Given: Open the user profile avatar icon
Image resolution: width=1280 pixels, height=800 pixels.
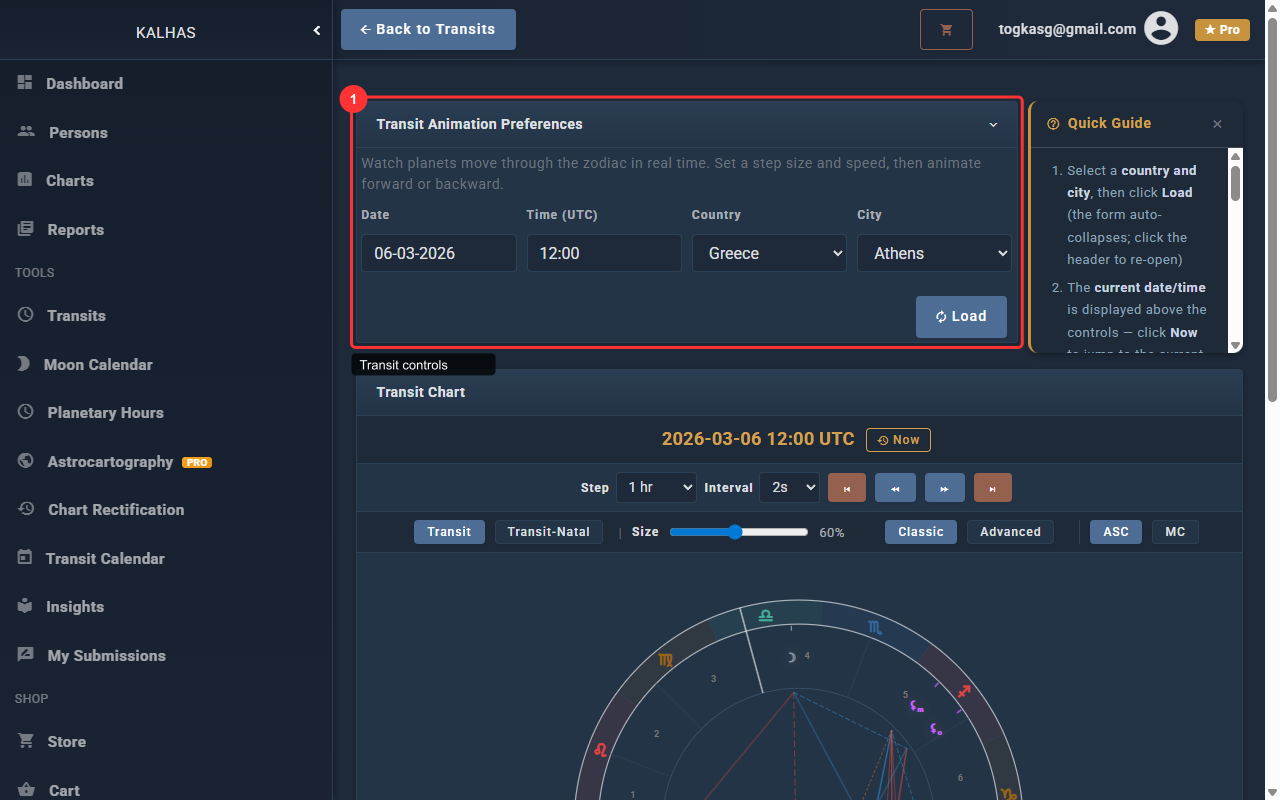Looking at the screenshot, I should (1160, 29).
